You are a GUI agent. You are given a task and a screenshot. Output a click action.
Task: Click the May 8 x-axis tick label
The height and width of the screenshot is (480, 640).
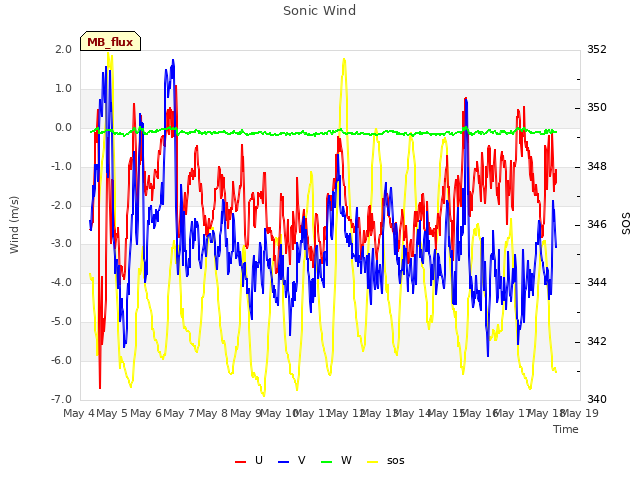[211, 413]
